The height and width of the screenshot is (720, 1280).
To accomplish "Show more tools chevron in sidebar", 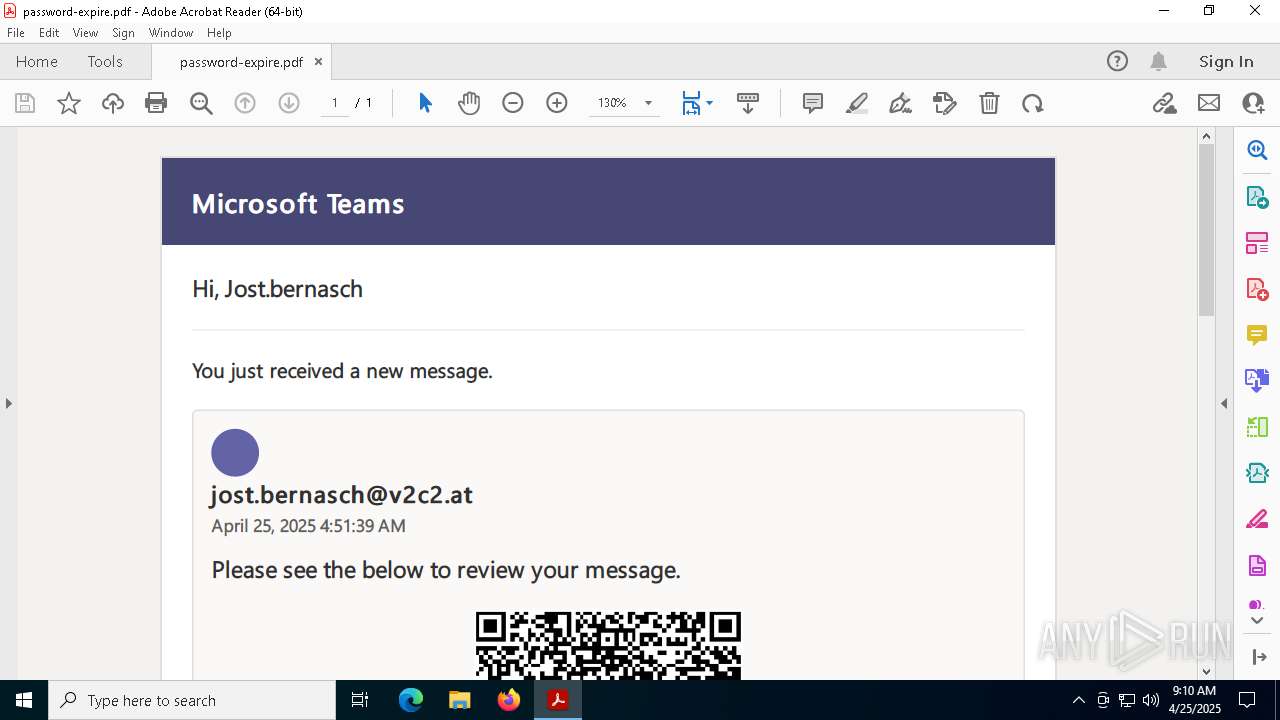I will point(1257,621).
